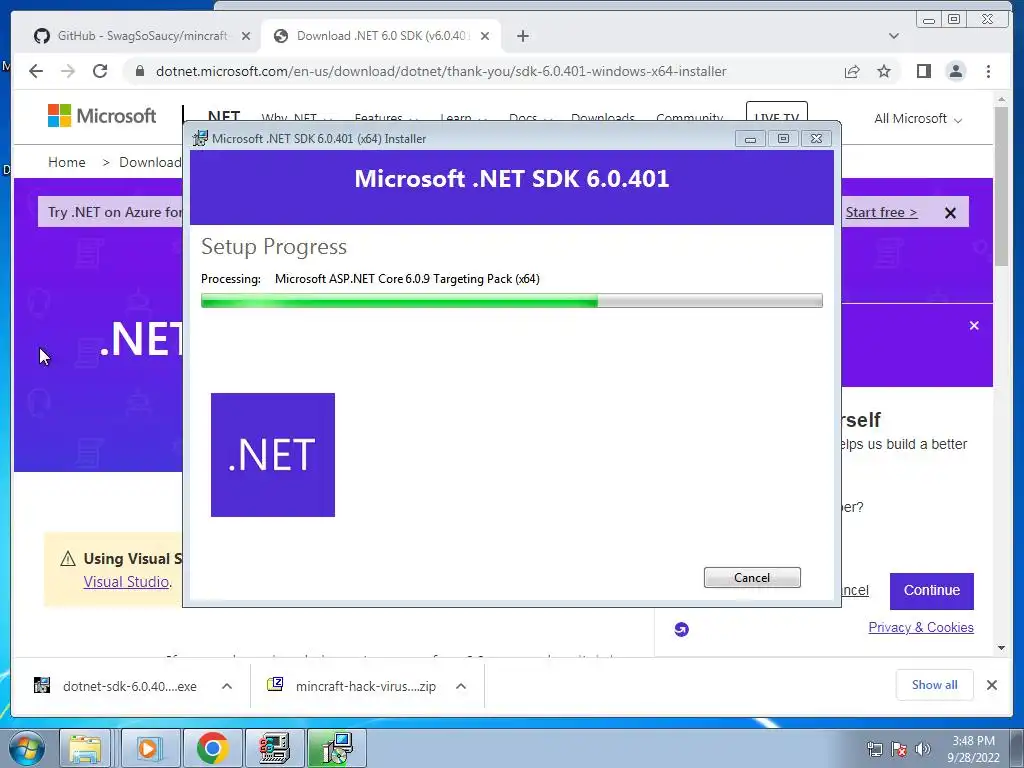Open Privacy & Cookies link
This screenshot has height=768, width=1024.
point(921,627)
